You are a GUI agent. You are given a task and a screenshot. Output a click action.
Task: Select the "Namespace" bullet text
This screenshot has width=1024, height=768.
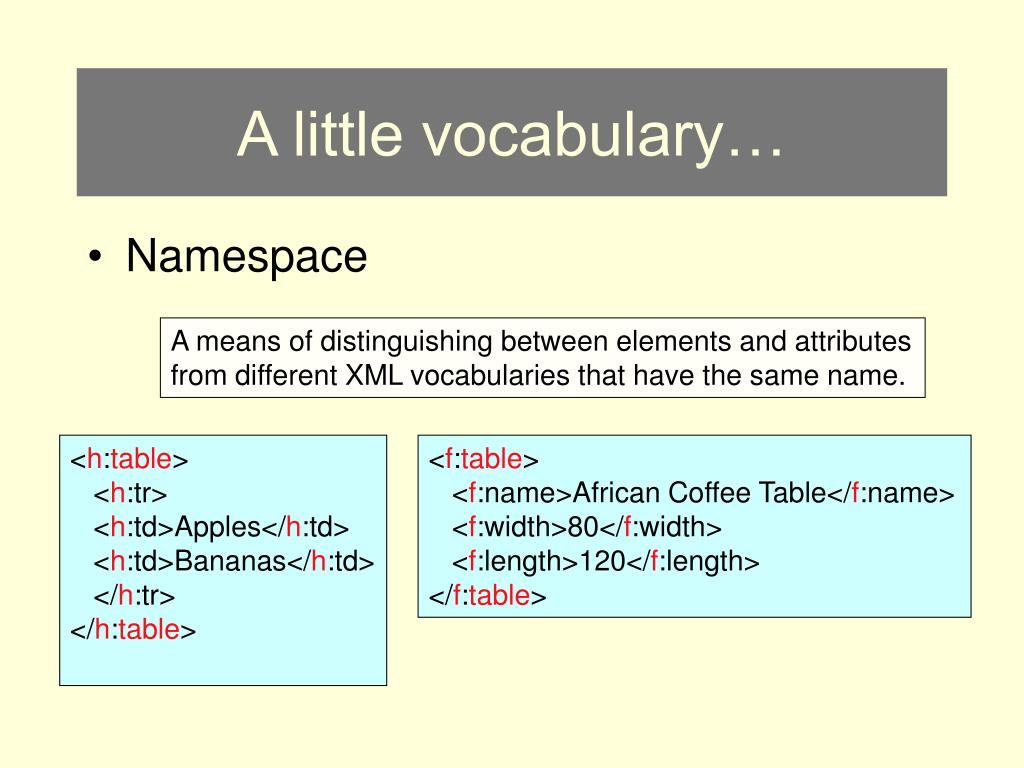click(246, 256)
